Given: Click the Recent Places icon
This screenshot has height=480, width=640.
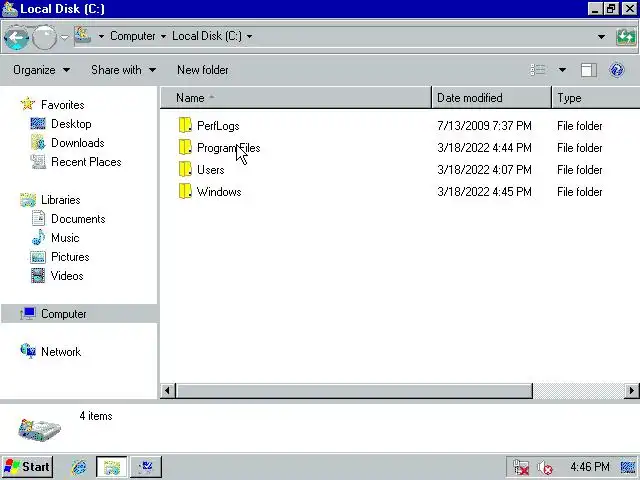Looking at the screenshot, I should click(x=38, y=162).
